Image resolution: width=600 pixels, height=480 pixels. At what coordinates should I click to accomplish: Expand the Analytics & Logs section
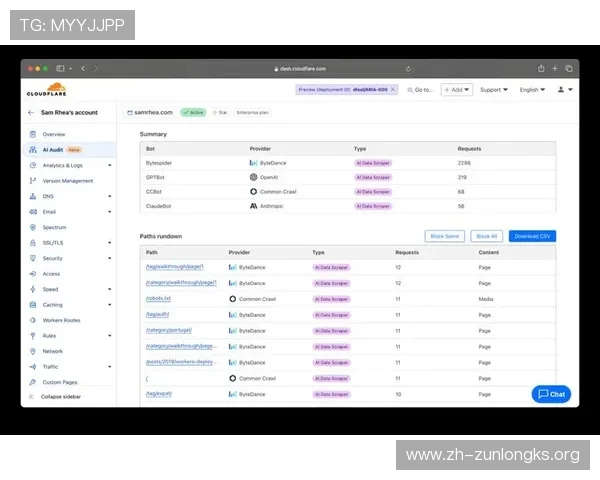point(110,165)
